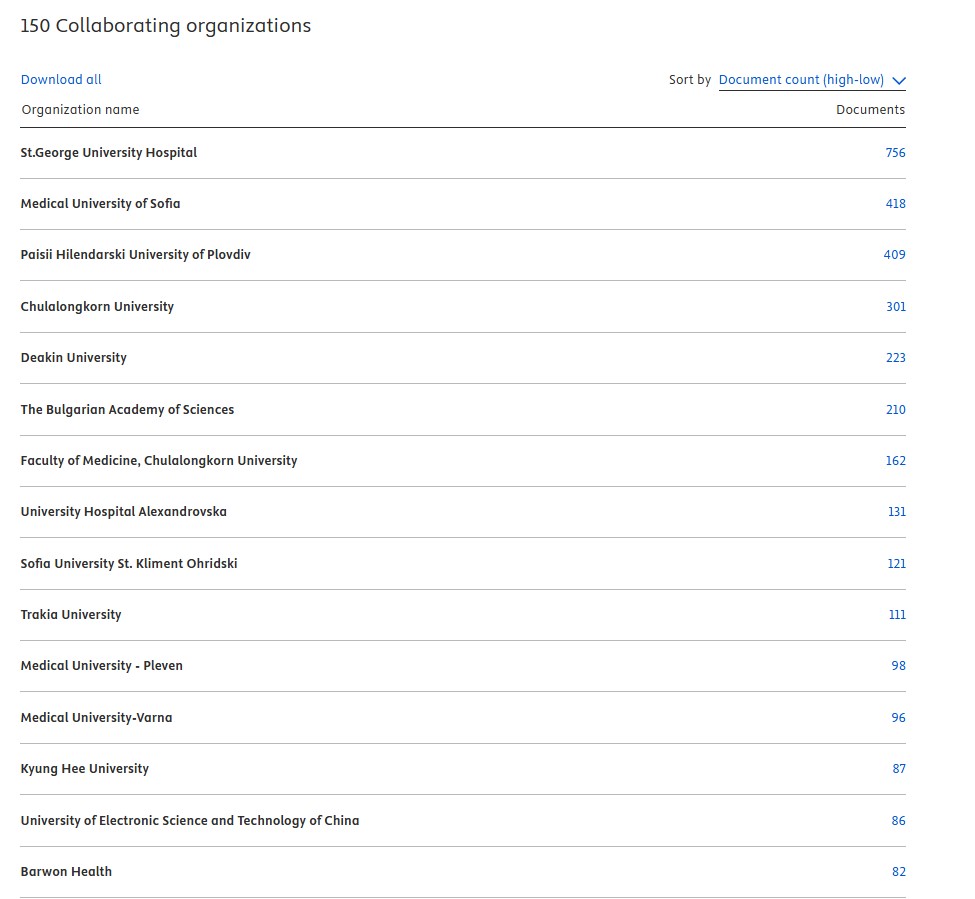
Task: Select University Hospital Alexandrovska name
Action: [x=124, y=512]
